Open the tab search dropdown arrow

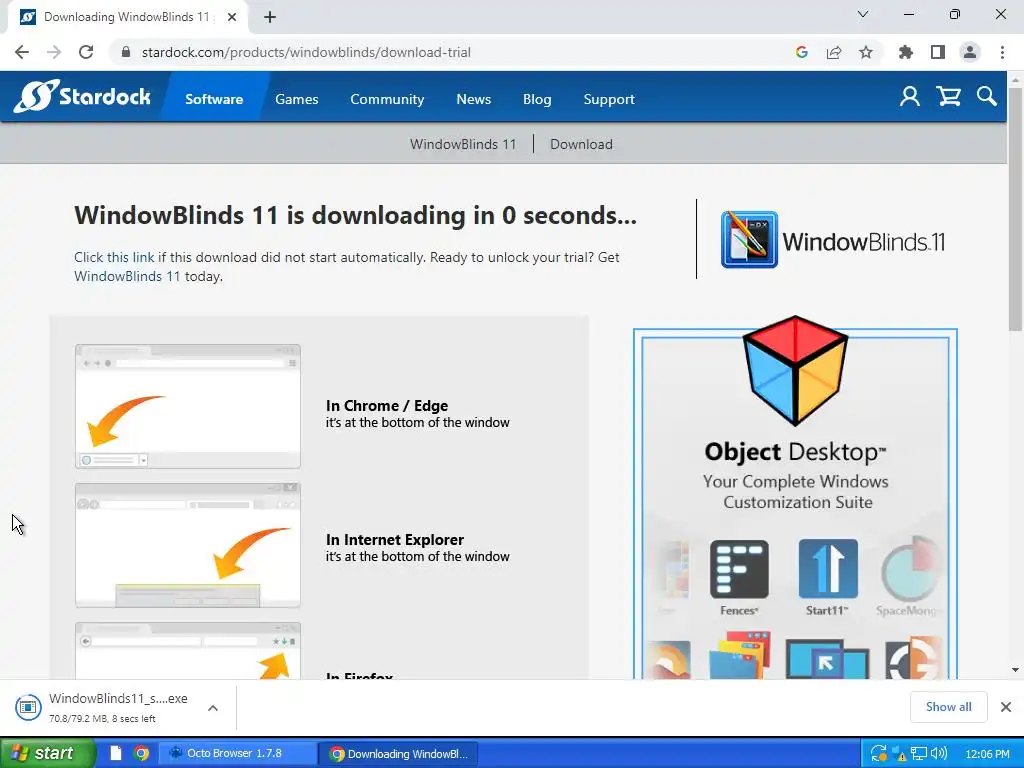click(x=863, y=14)
